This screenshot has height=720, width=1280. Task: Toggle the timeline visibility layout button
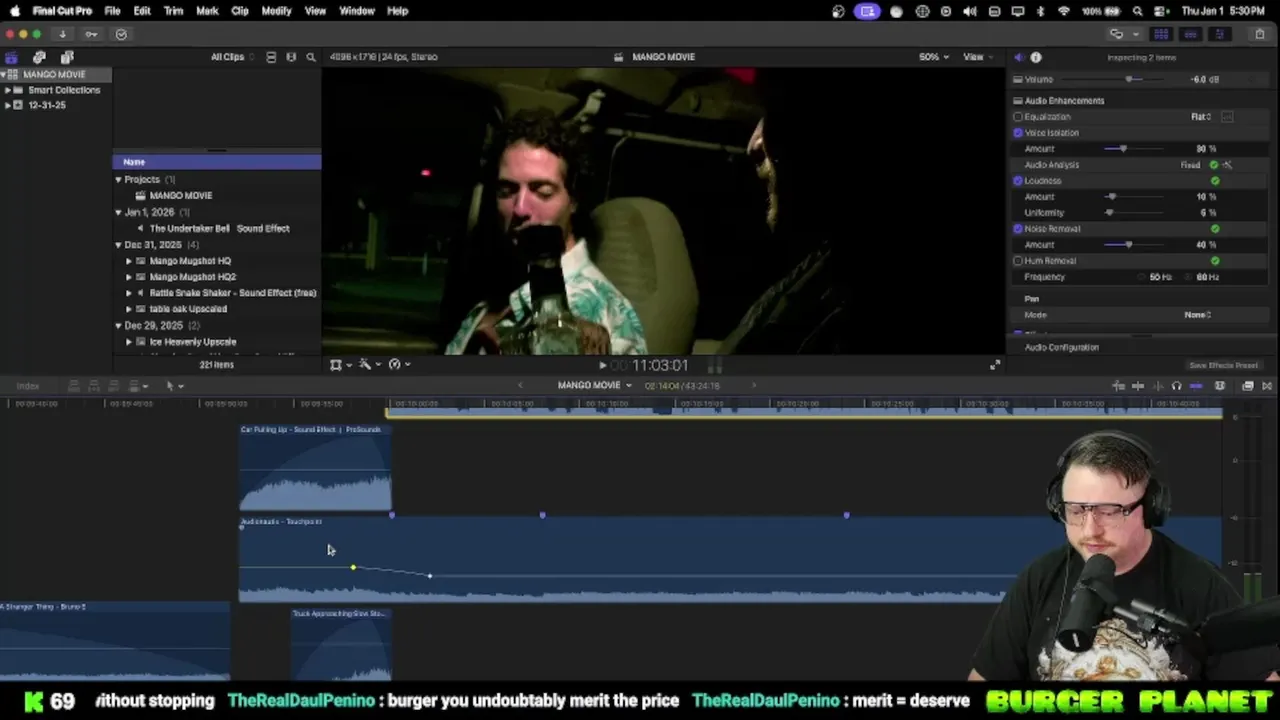[1190, 34]
